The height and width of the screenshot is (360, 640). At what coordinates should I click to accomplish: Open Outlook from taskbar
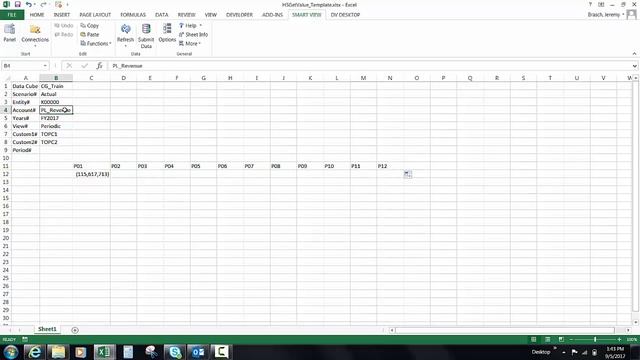coord(198,352)
